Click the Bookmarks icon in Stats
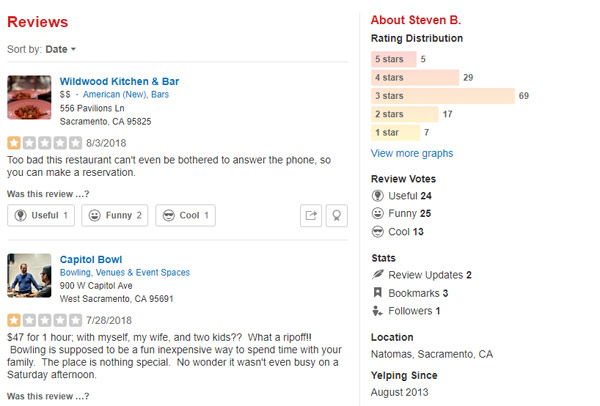The image size is (600, 406). (378, 293)
